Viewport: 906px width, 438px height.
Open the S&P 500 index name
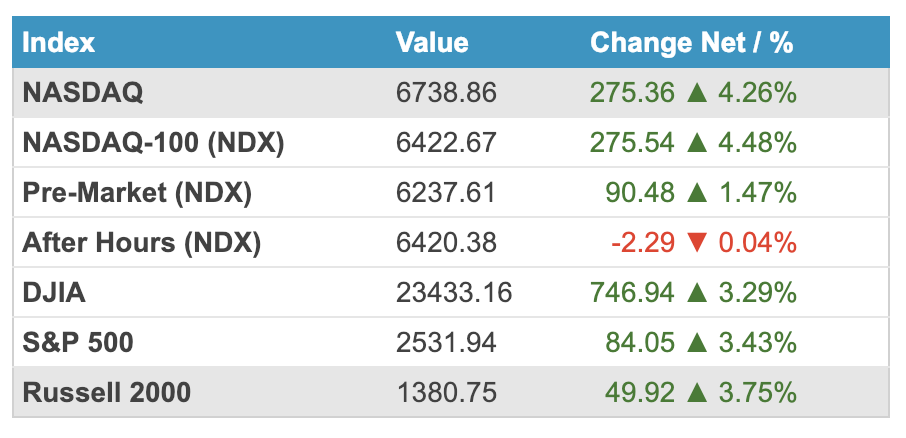(77, 344)
